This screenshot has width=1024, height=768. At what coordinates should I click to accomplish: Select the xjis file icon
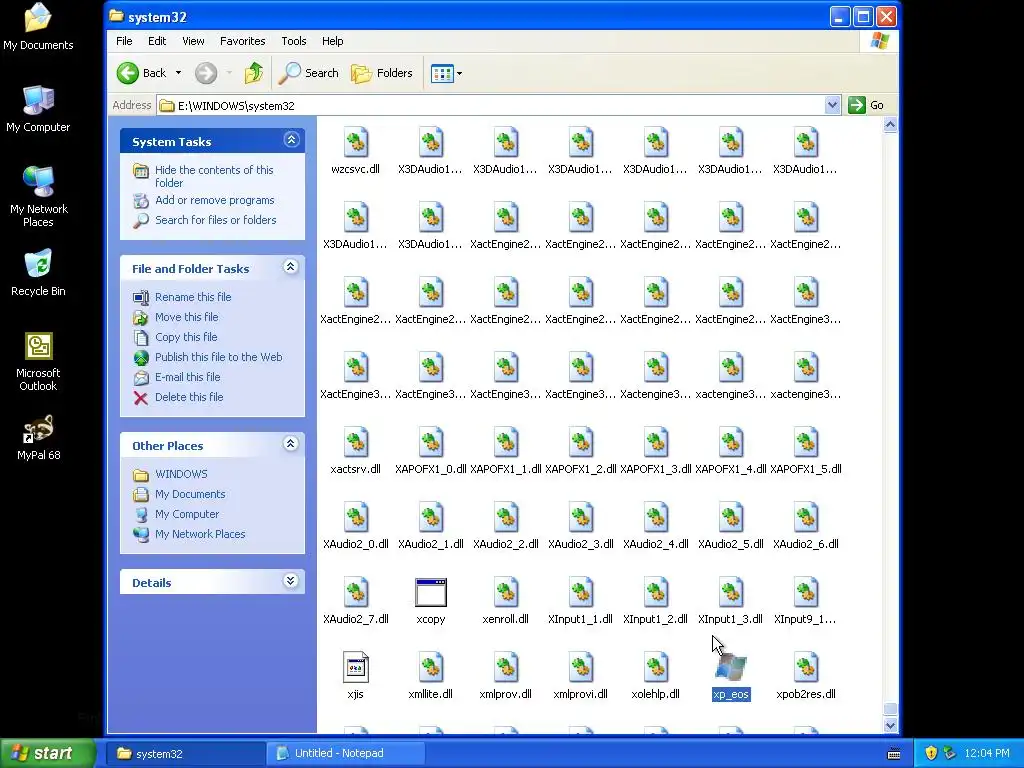click(356, 667)
